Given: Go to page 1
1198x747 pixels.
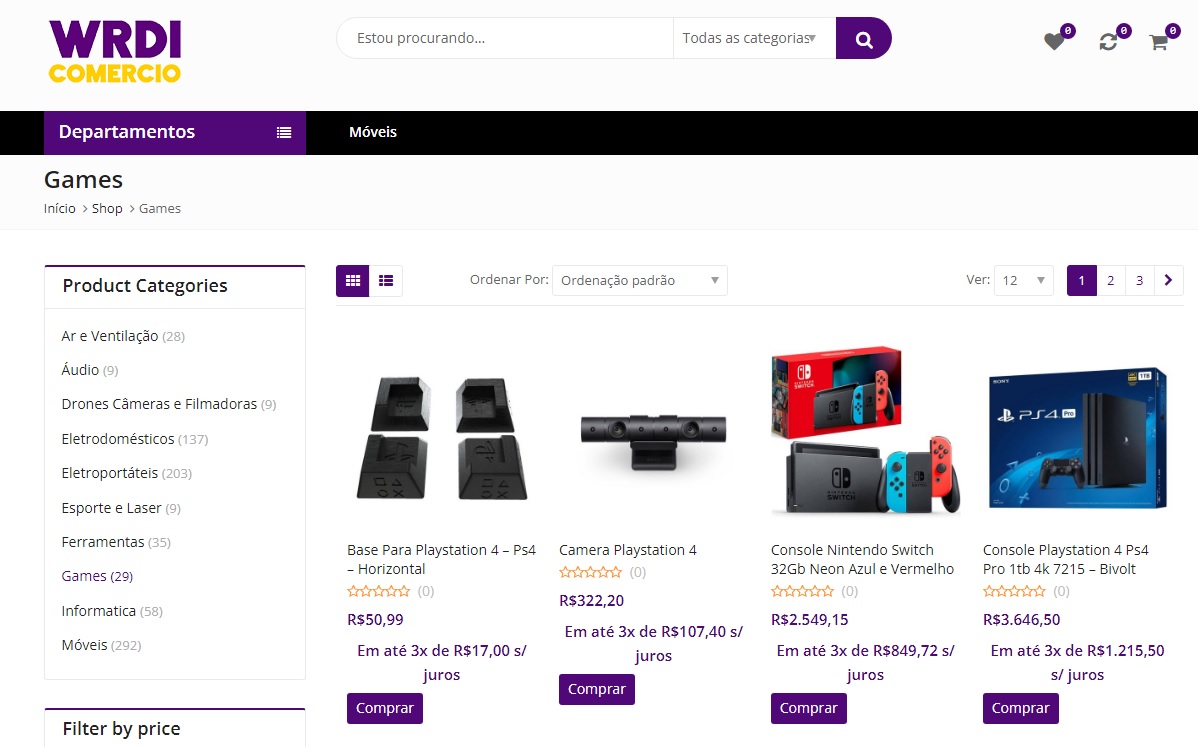Looking at the screenshot, I should tap(1082, 280).
